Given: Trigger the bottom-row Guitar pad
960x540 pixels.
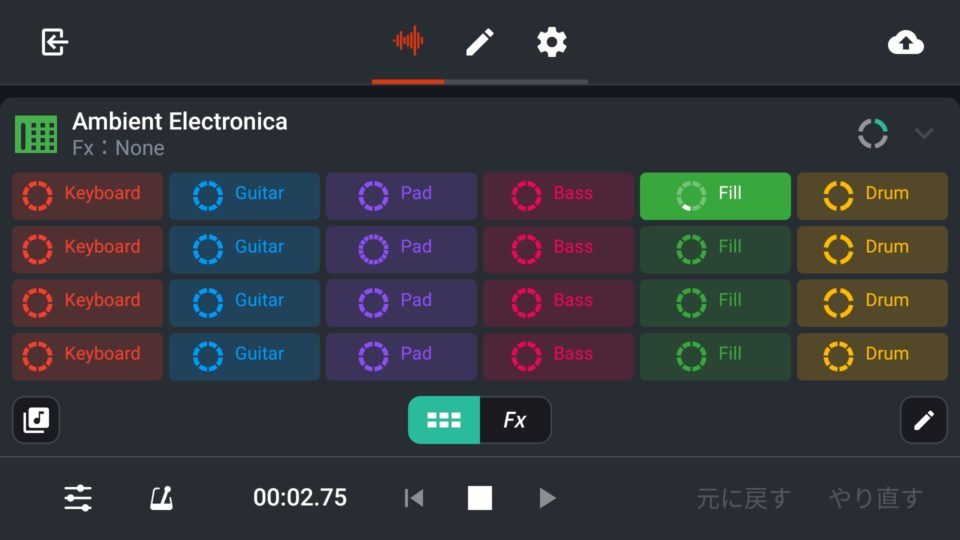Looking at the screenshot, I should click(244, 356).
